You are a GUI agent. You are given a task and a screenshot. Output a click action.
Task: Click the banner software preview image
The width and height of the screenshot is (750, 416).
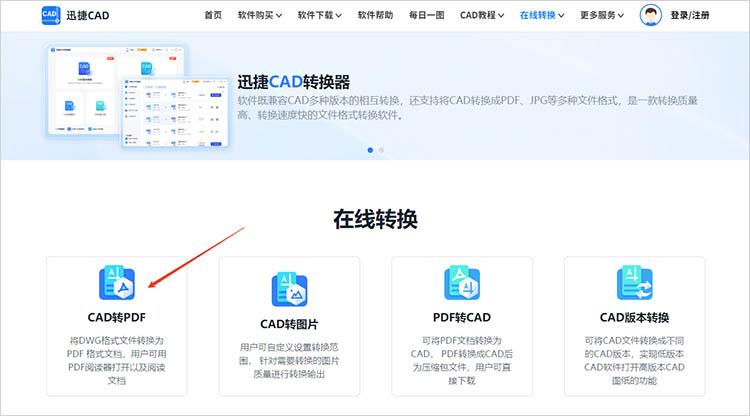tap(137, 96)
